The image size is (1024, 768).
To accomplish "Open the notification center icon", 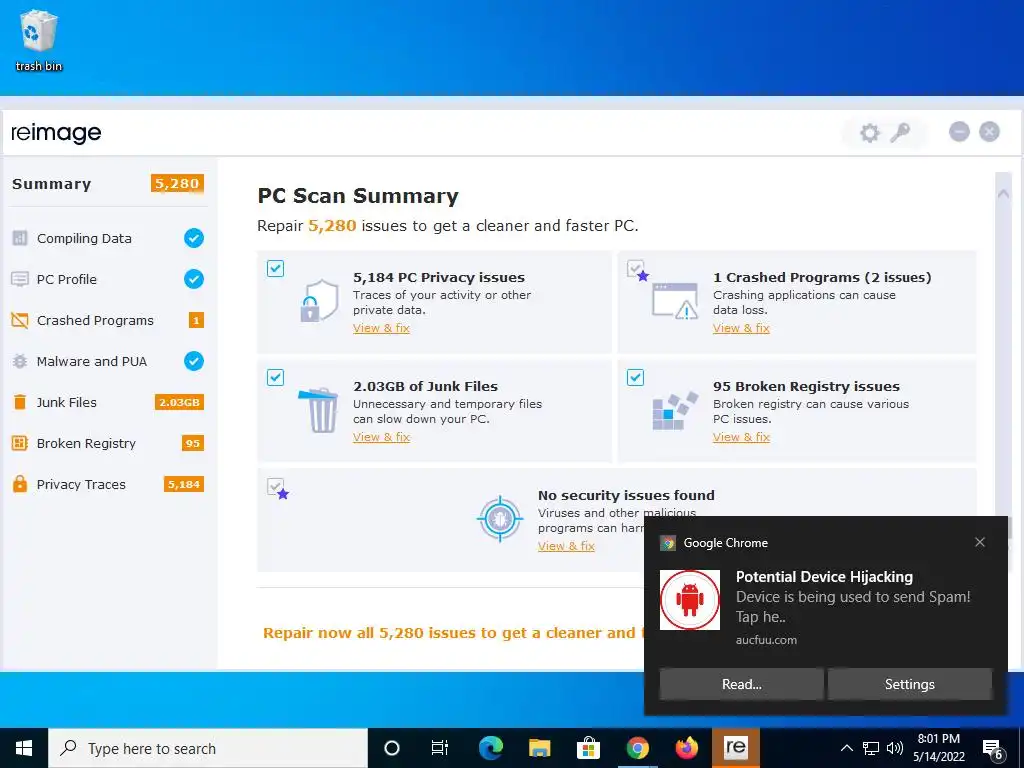I will coord(993,748).
